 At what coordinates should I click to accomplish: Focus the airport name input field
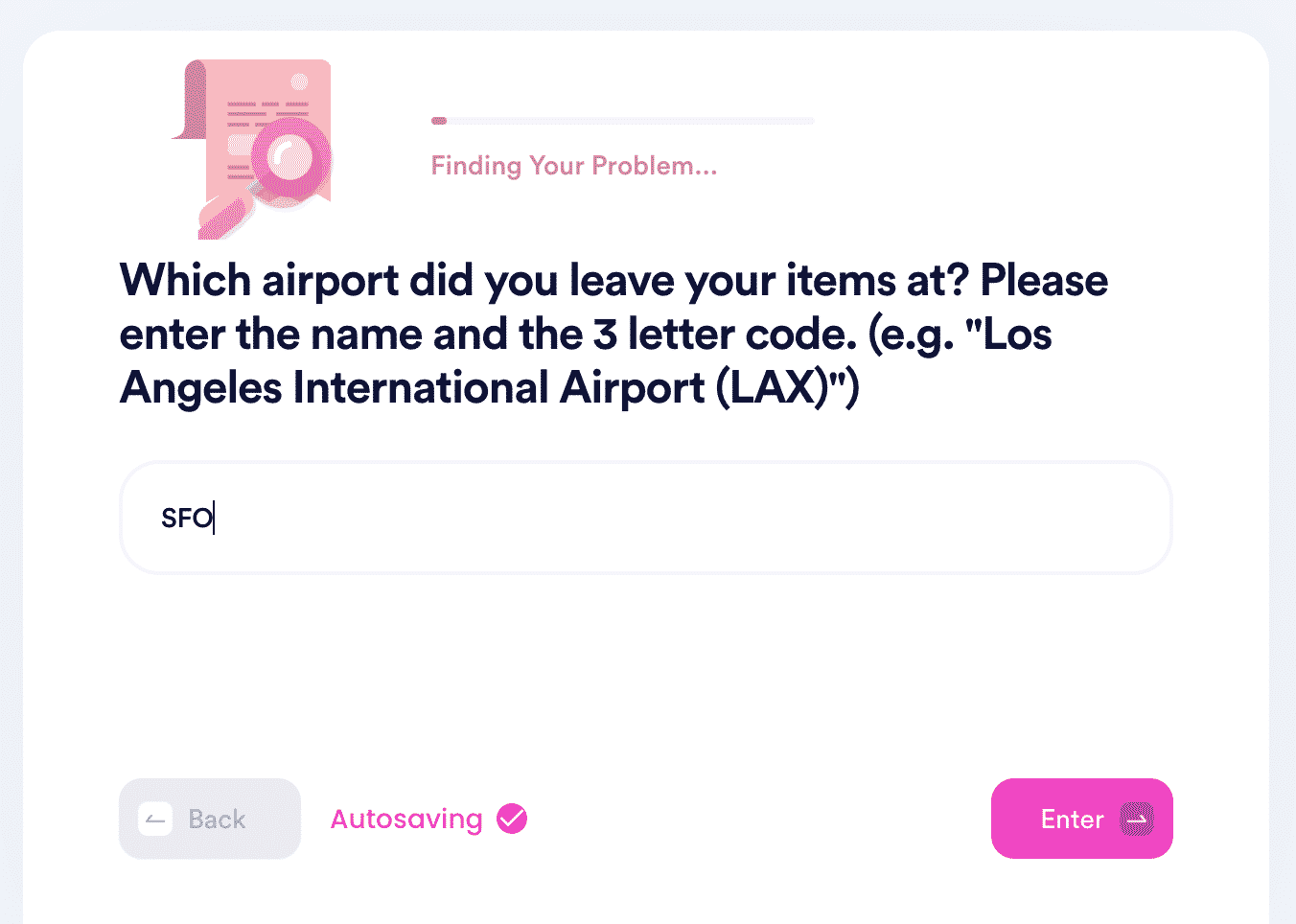coord(646,518)
